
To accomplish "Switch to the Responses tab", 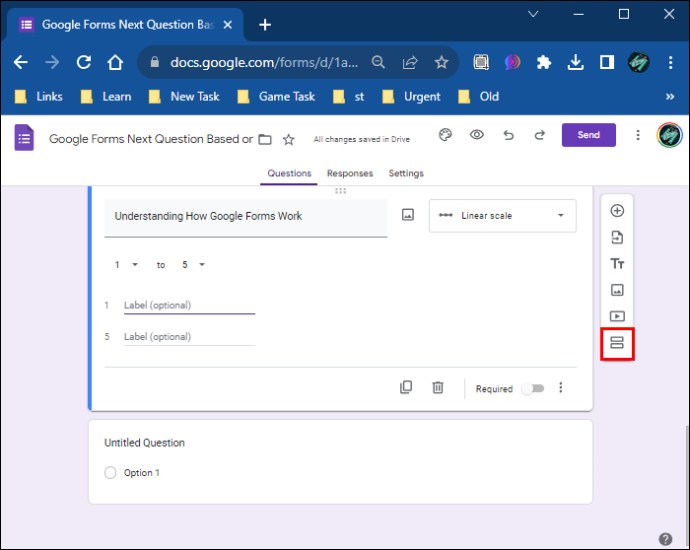I will click(x=350, y=173).
